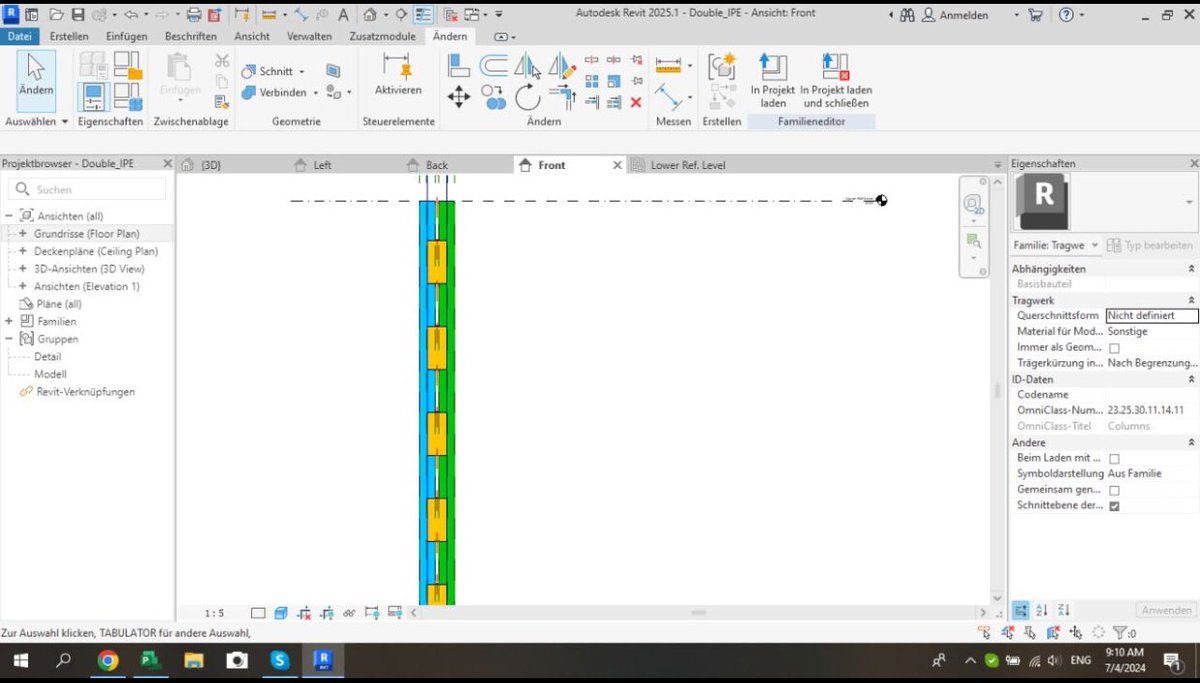Toggle Thin Lines icon in quick access toolbar

point(424,15)
